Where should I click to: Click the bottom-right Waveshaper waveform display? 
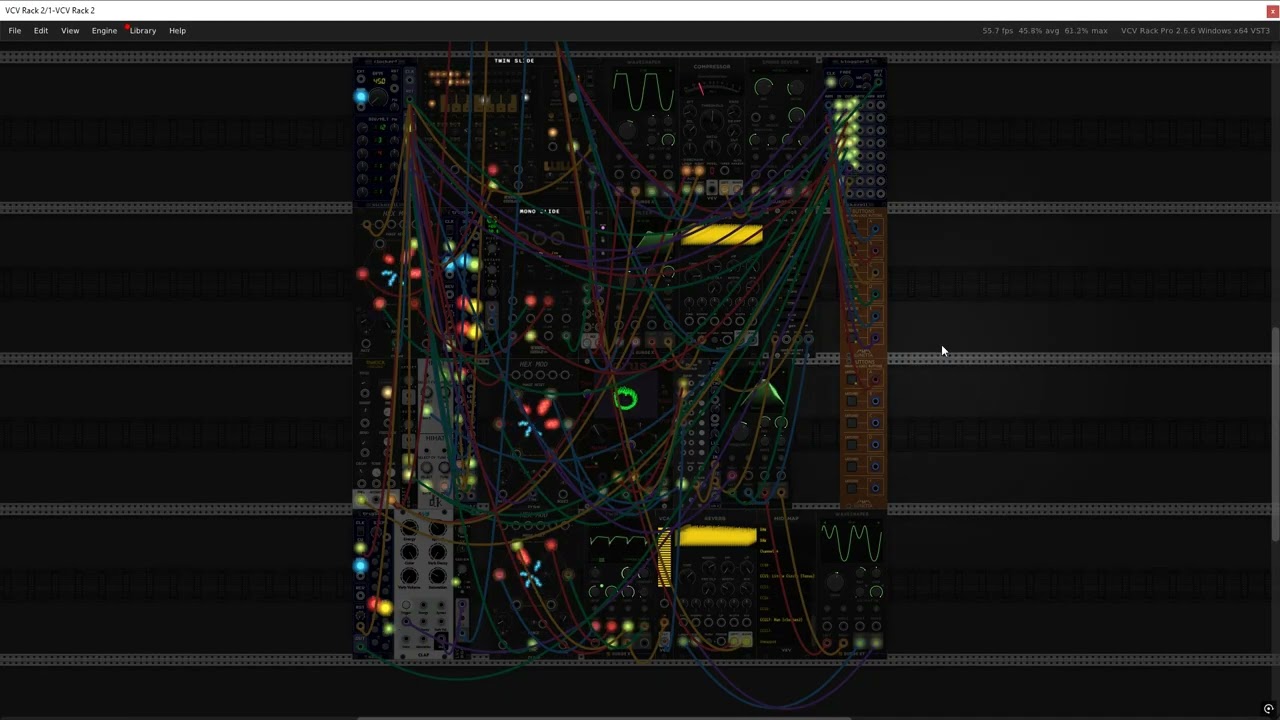(x=852, y=543)
